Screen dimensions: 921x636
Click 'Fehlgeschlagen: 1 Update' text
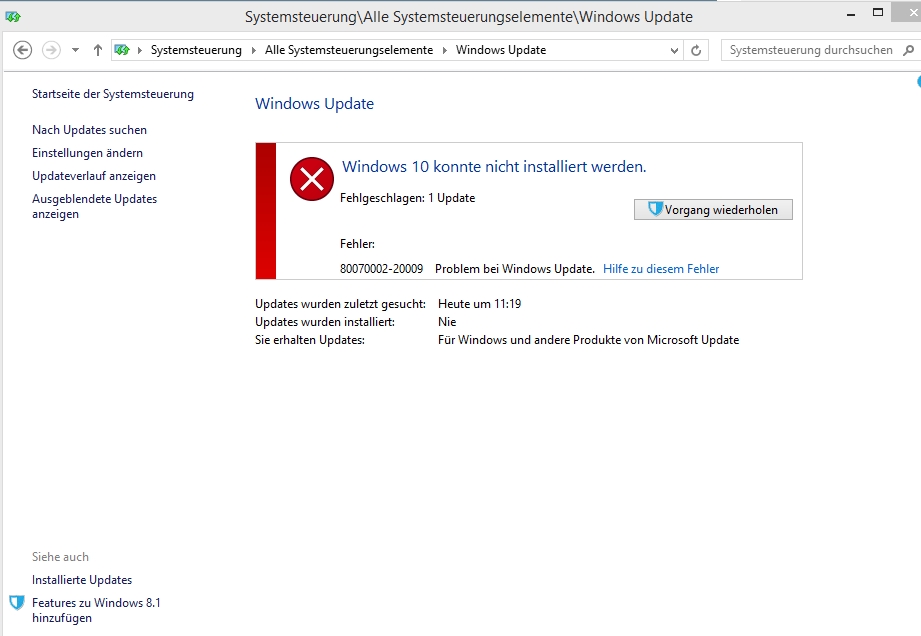point(407,198)
